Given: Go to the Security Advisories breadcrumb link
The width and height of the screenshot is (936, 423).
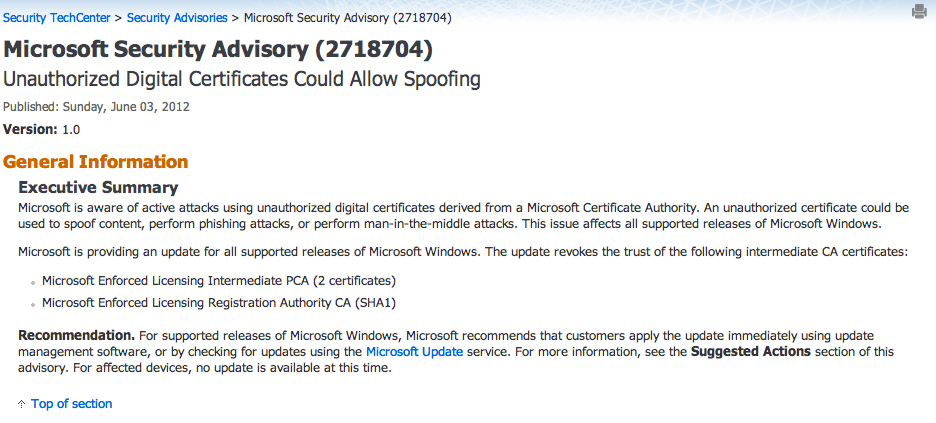Looking at the screenshot, I should [177, 18].
